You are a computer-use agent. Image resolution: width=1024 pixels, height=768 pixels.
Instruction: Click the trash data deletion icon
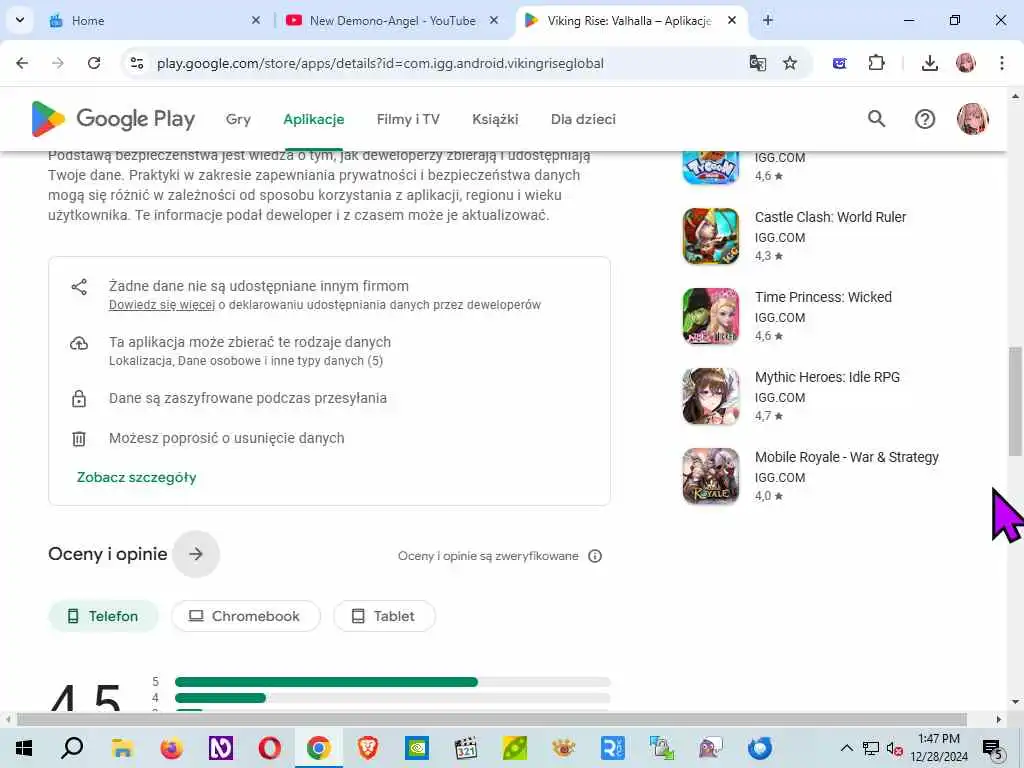pos(79,439)
